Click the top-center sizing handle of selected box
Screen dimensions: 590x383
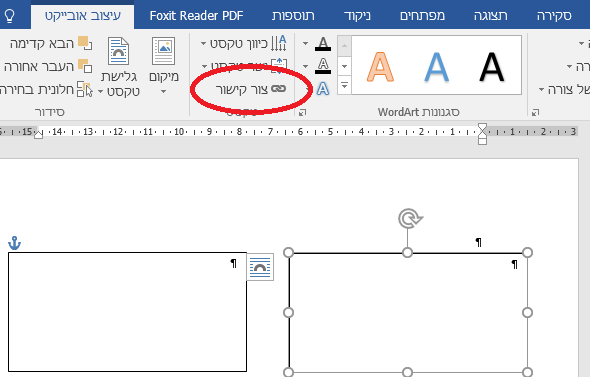[x=408, y=252]
